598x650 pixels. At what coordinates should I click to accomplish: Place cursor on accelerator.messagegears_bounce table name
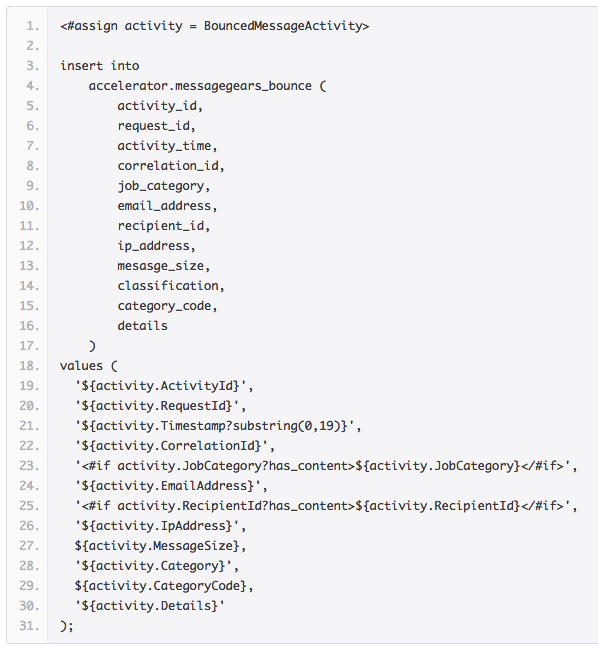point(200,86)
